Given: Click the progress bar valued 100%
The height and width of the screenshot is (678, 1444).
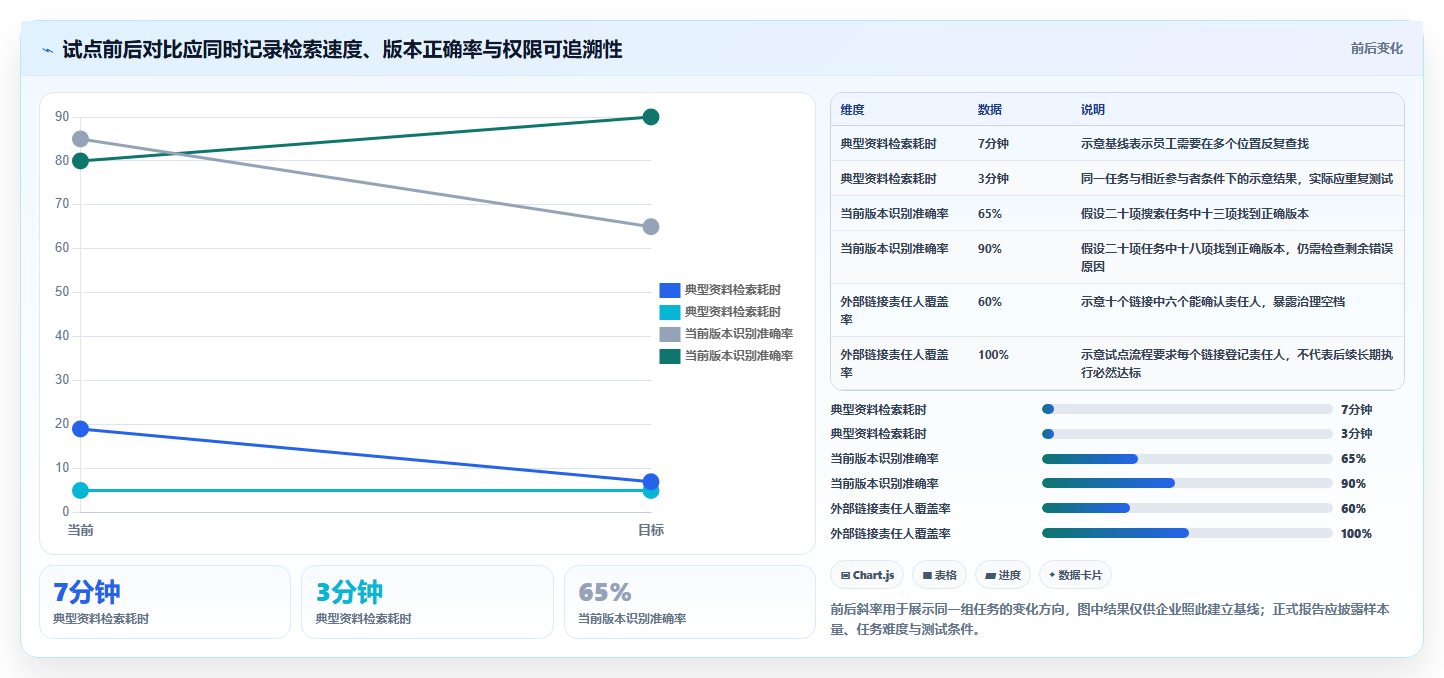Looking at the screenshot, I should (1187, 533).
